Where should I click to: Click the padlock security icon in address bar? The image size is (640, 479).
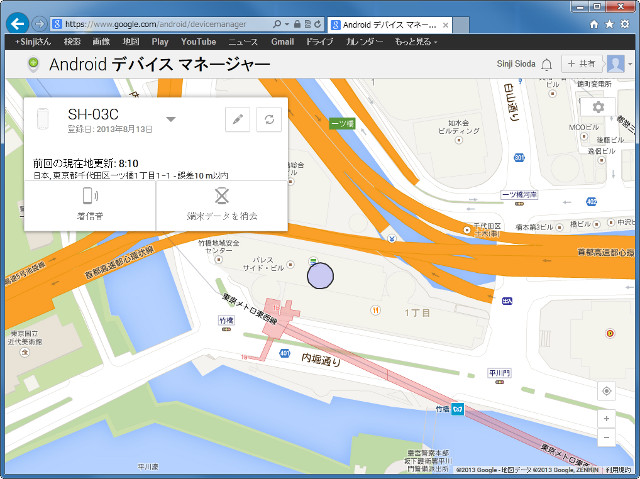297,24
